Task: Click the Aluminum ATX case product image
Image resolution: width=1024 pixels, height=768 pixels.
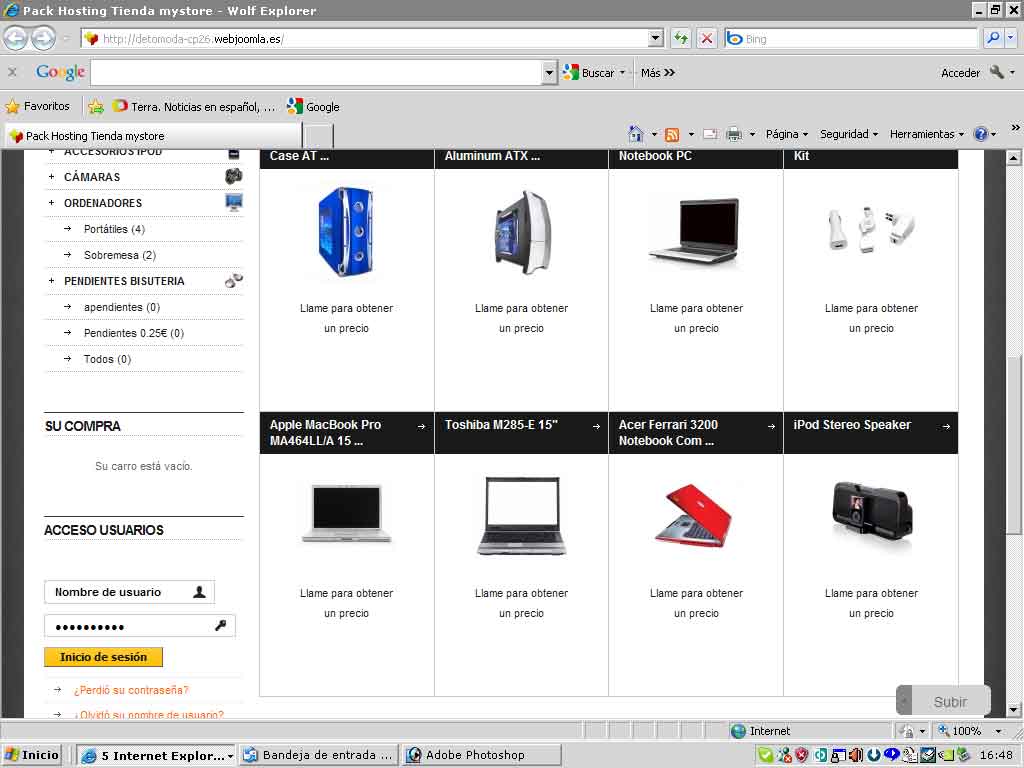Action: [x=522, y=232]
